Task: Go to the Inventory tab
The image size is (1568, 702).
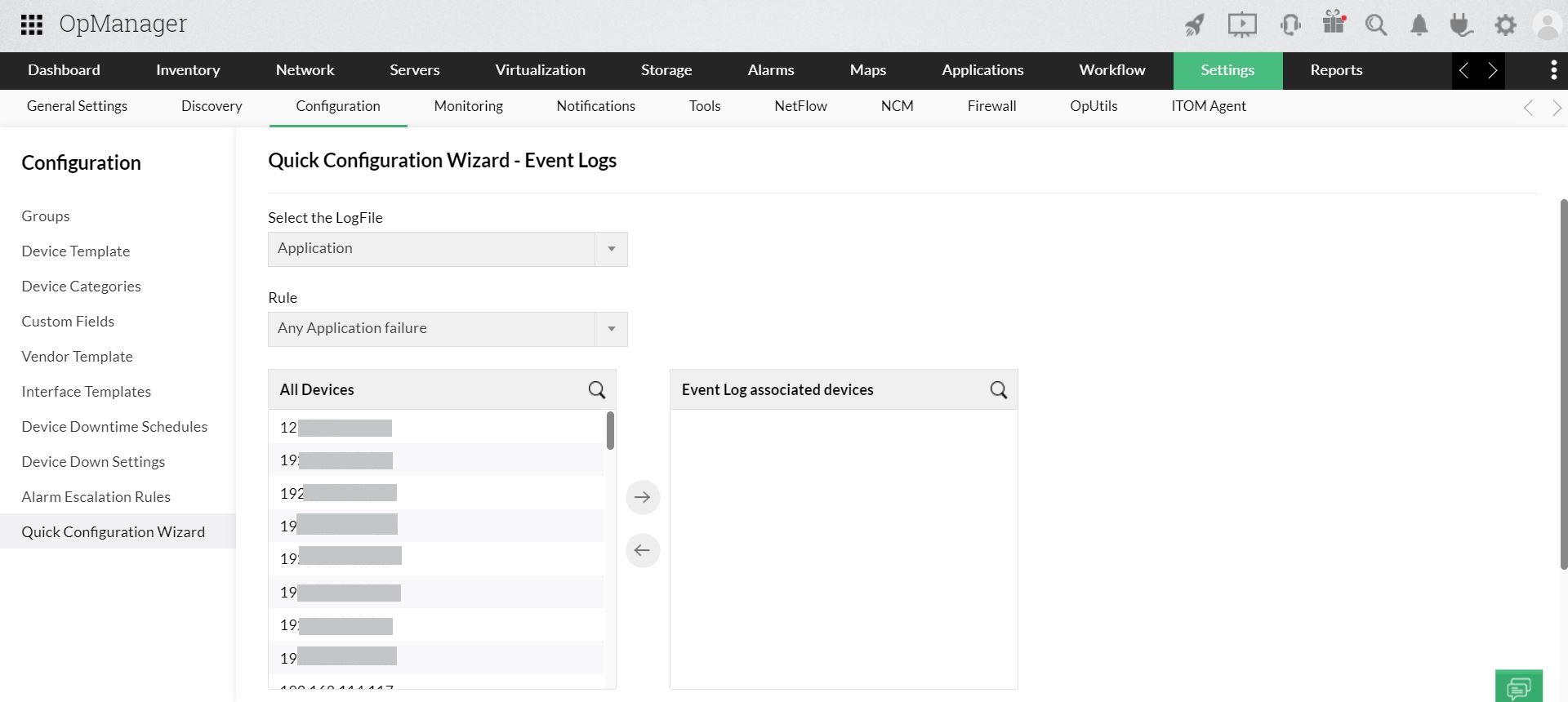Action: click(188, 70)
